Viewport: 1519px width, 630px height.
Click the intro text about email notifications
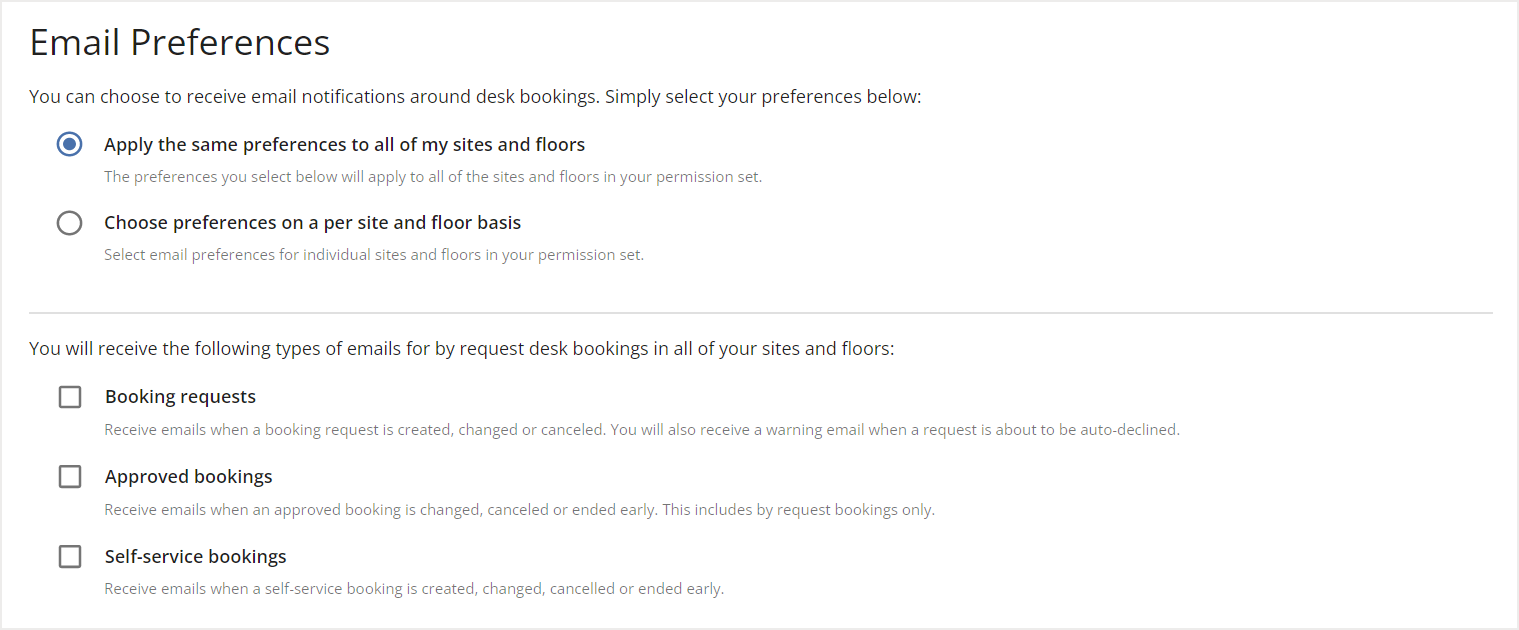pos(476,96)
